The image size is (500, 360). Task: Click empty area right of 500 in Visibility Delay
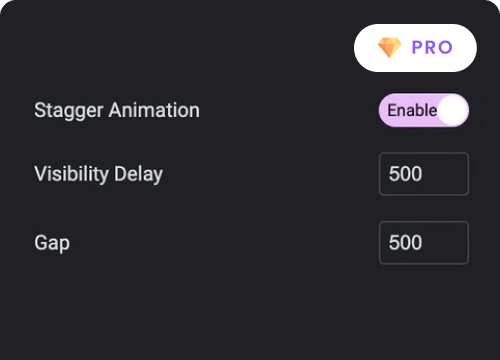(x=445, y=174)
